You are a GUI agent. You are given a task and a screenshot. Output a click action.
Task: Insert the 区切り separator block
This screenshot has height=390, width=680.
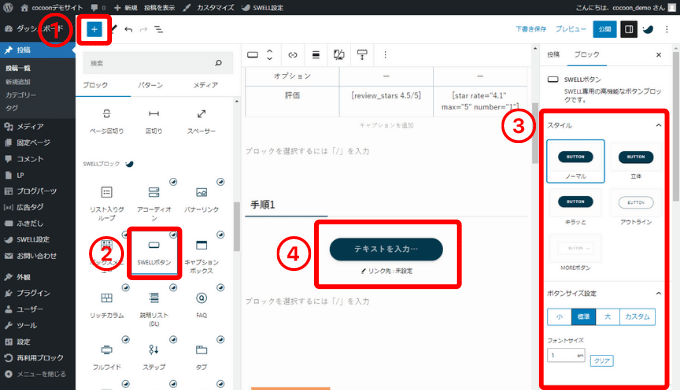click(x=154, y=121)
